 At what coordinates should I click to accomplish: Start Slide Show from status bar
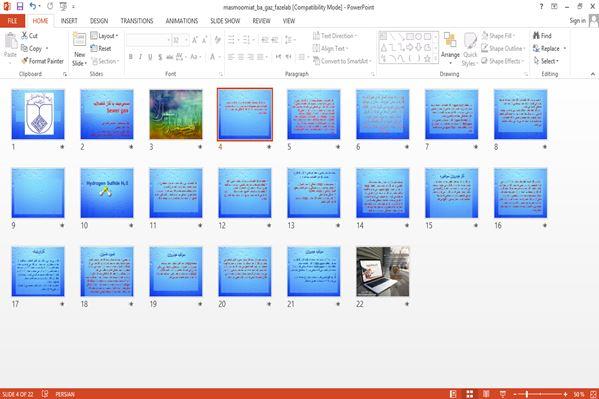[x=503, y=394]
